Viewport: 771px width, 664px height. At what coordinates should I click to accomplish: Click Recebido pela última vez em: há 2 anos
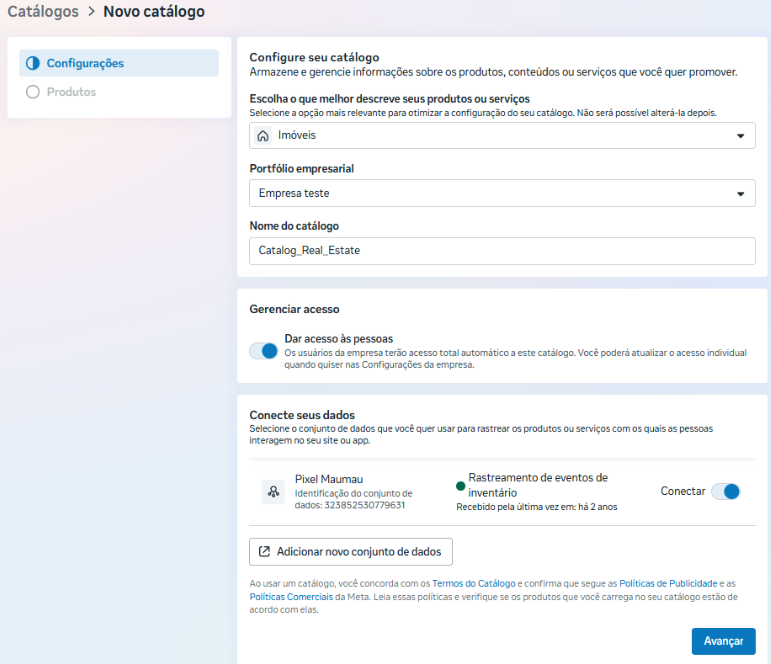pos(536,507)
